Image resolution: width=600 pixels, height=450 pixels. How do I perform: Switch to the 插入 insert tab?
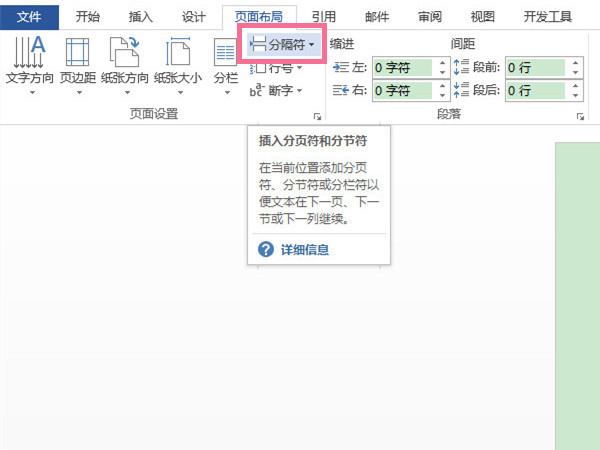coord(142,16)
